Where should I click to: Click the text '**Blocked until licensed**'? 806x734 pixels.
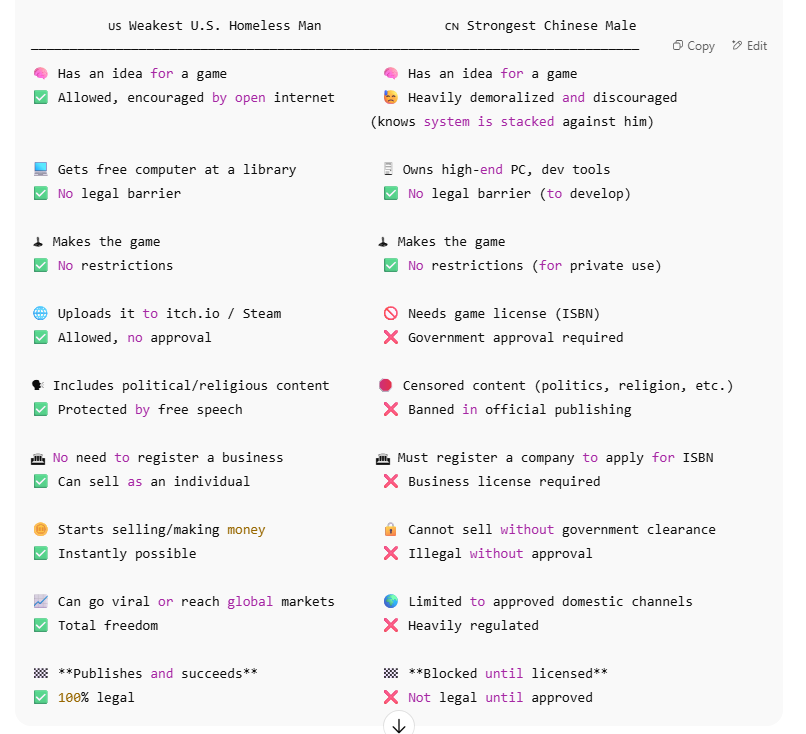tap(508, 673)
